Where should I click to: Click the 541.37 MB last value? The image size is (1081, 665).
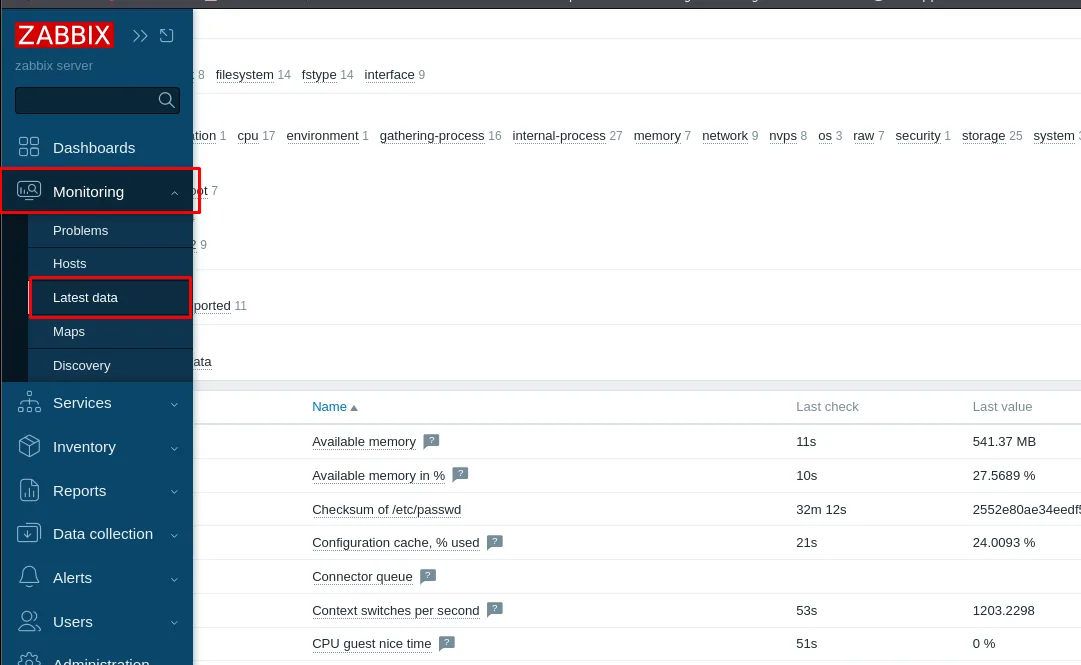(1004, 442)
